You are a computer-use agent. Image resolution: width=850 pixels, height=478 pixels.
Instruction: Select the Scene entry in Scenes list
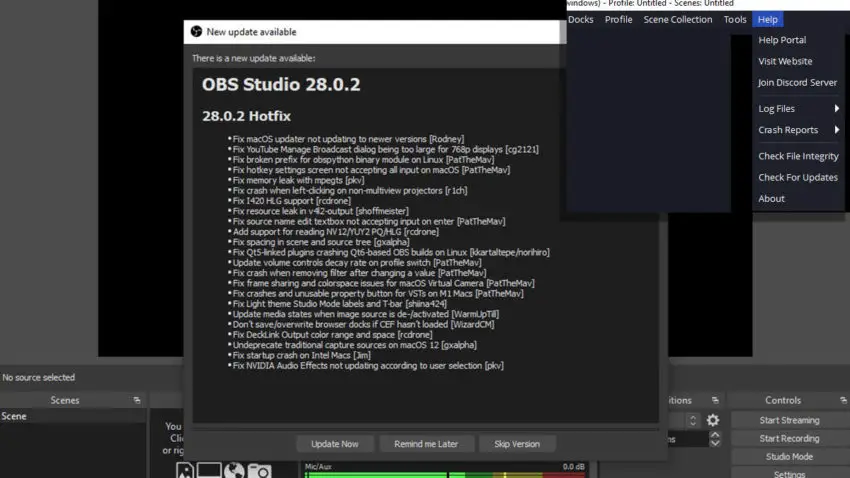73,416
